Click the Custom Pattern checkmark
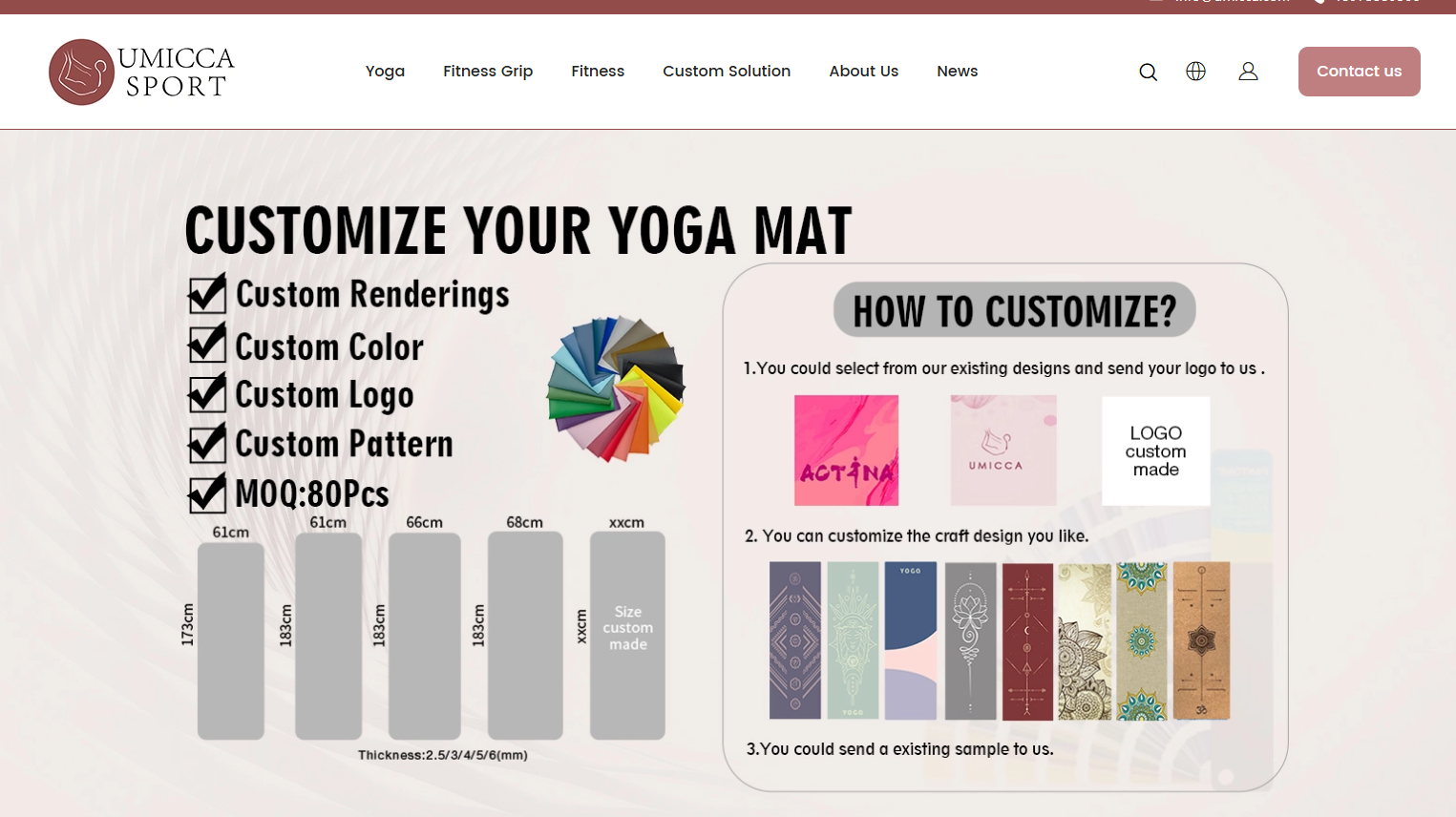The width and height of the screenshot is (1456, 817). pos(207,442)
